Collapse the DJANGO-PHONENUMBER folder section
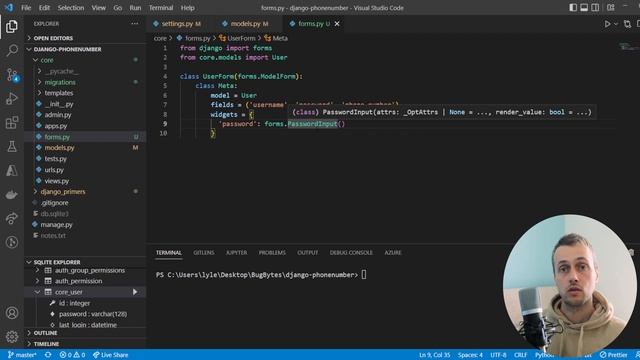 click(x=85, y=49)
